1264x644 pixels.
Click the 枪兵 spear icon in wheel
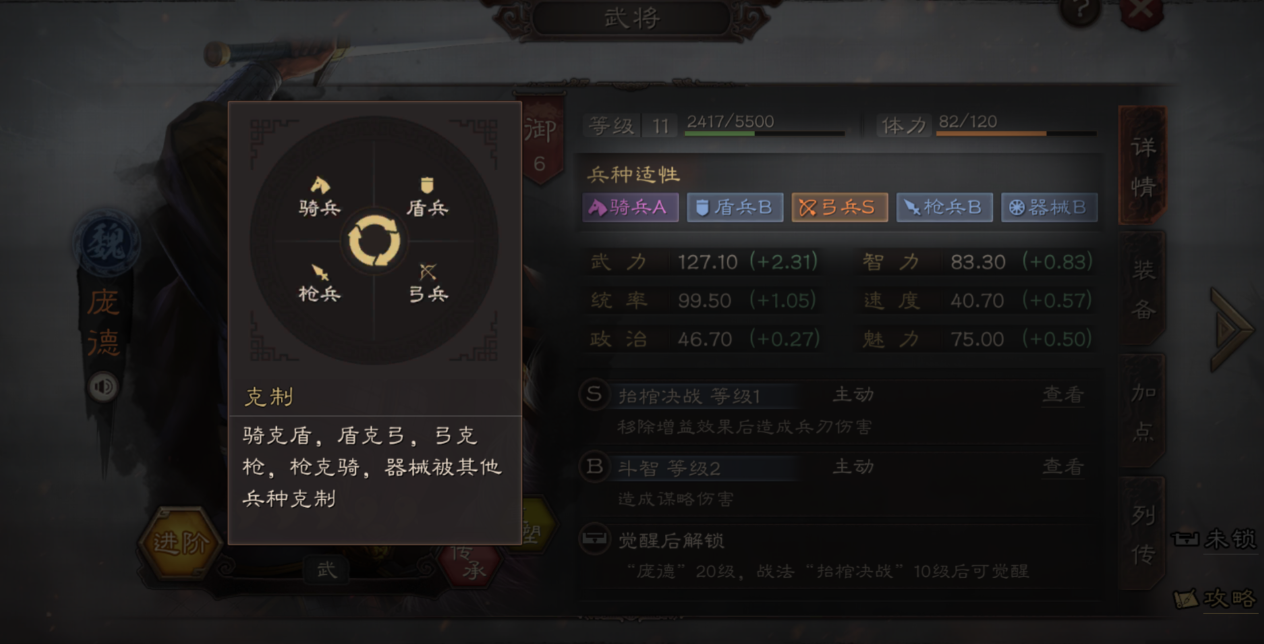point(320,271)
